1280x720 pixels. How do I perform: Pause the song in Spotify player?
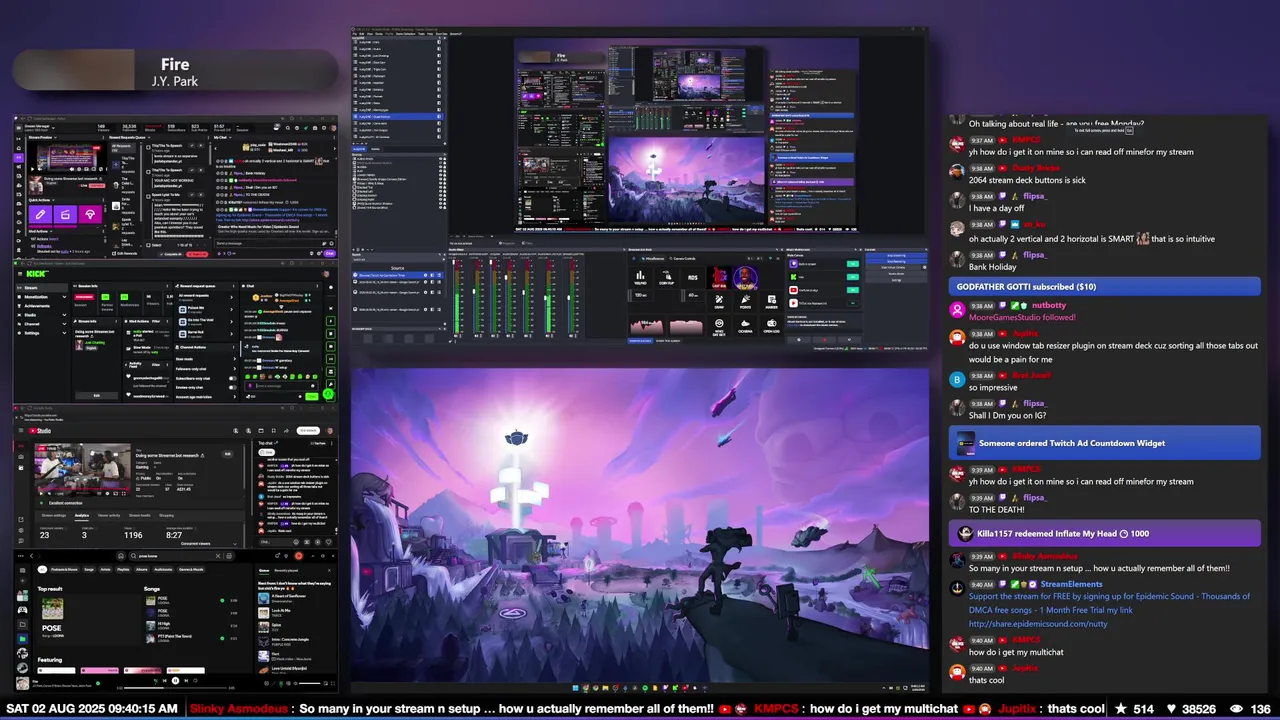pyautogui.click(x=175, y=680)
